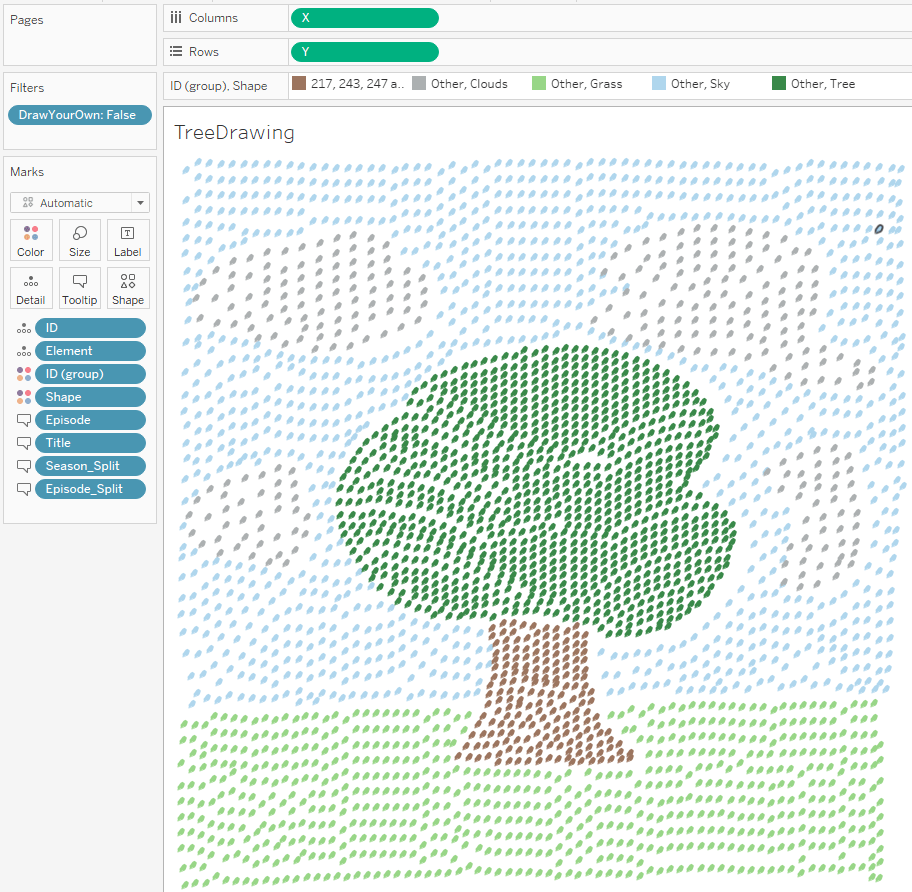Click the Label marks card button
Image resolution: width=912 pixels, height=892 pixels.
click(x=128, y=240)
